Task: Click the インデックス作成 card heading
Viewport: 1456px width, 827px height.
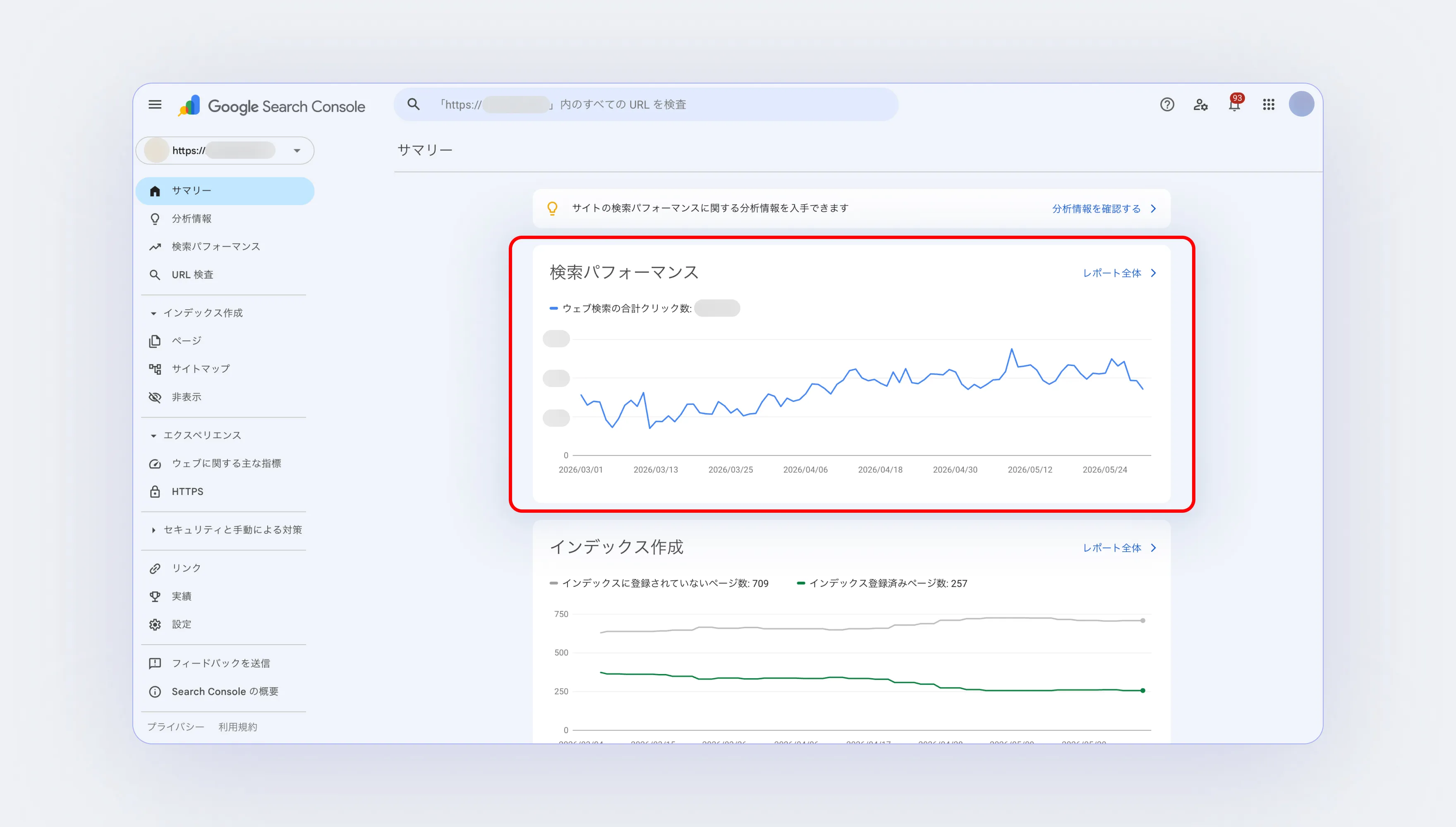Action: (616, 547)
